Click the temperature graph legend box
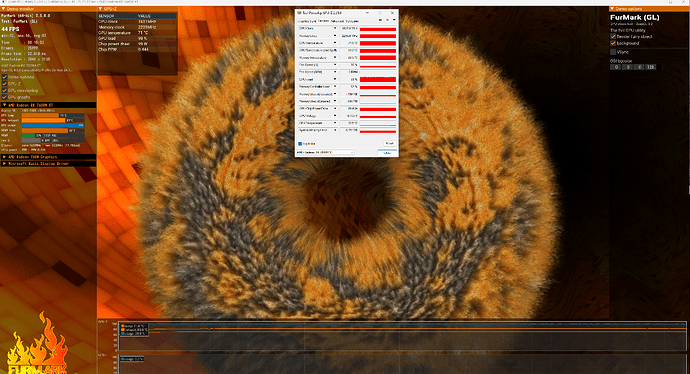Viewport: 690px width, 374px height. tap(133, 330)
